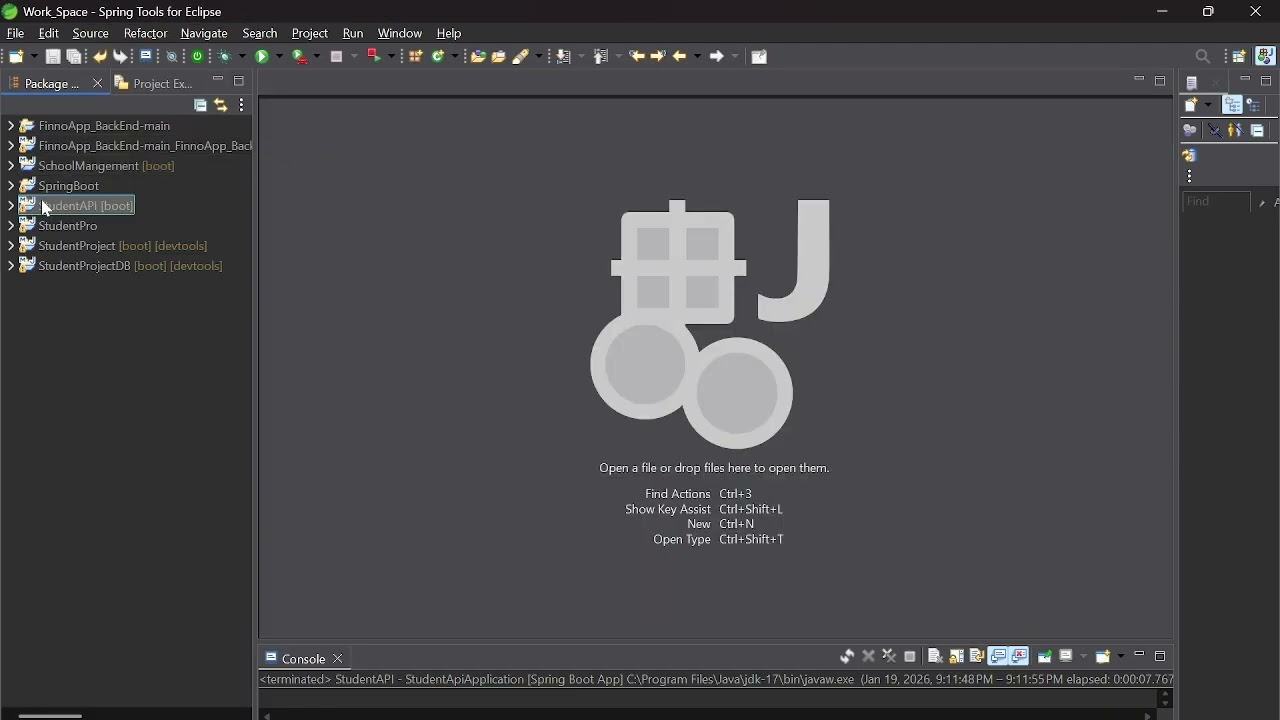
Task: Select the StudentProject [boot] [devtools] project
Action: (x=123, y=246)
